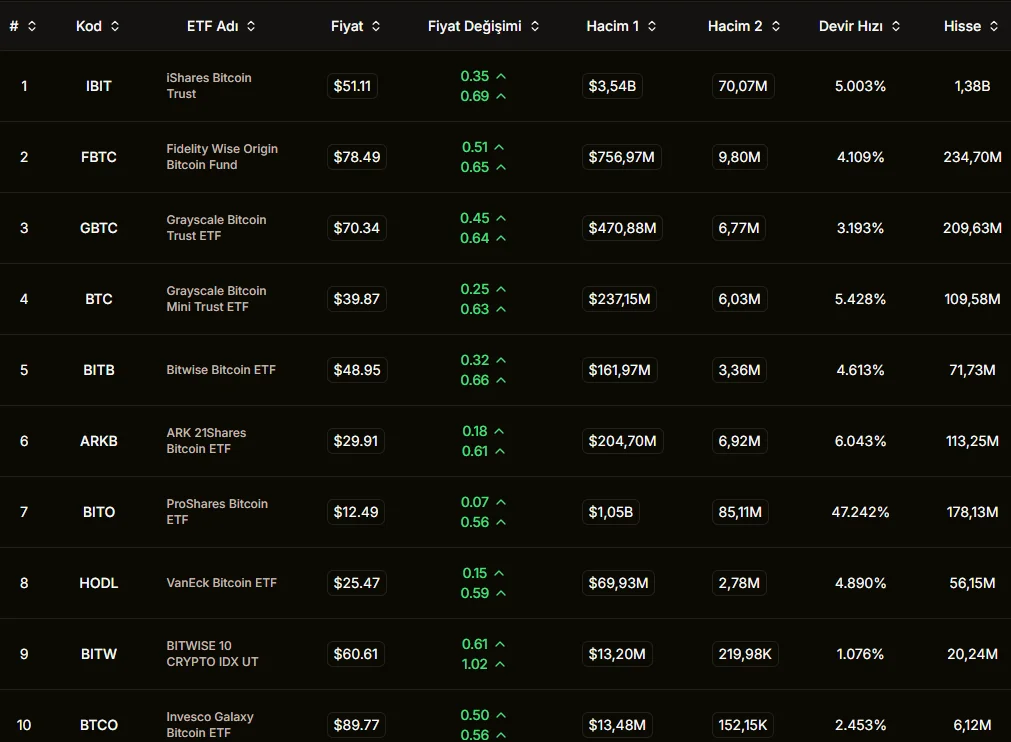Select the 219,98K volume badge for BITW
Viewport: 1011px width, 742px height.
pyautogui.click(x=744, y=654)
